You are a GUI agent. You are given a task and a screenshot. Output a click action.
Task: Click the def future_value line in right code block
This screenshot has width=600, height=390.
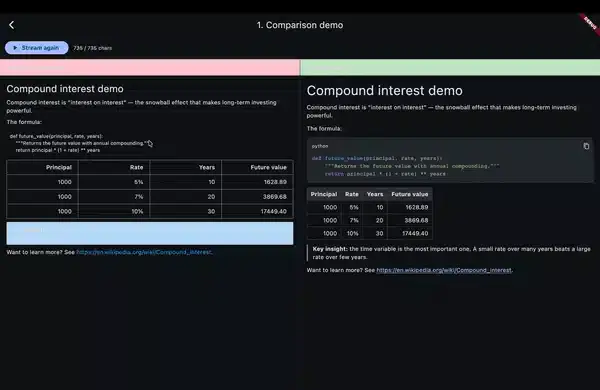377,158
